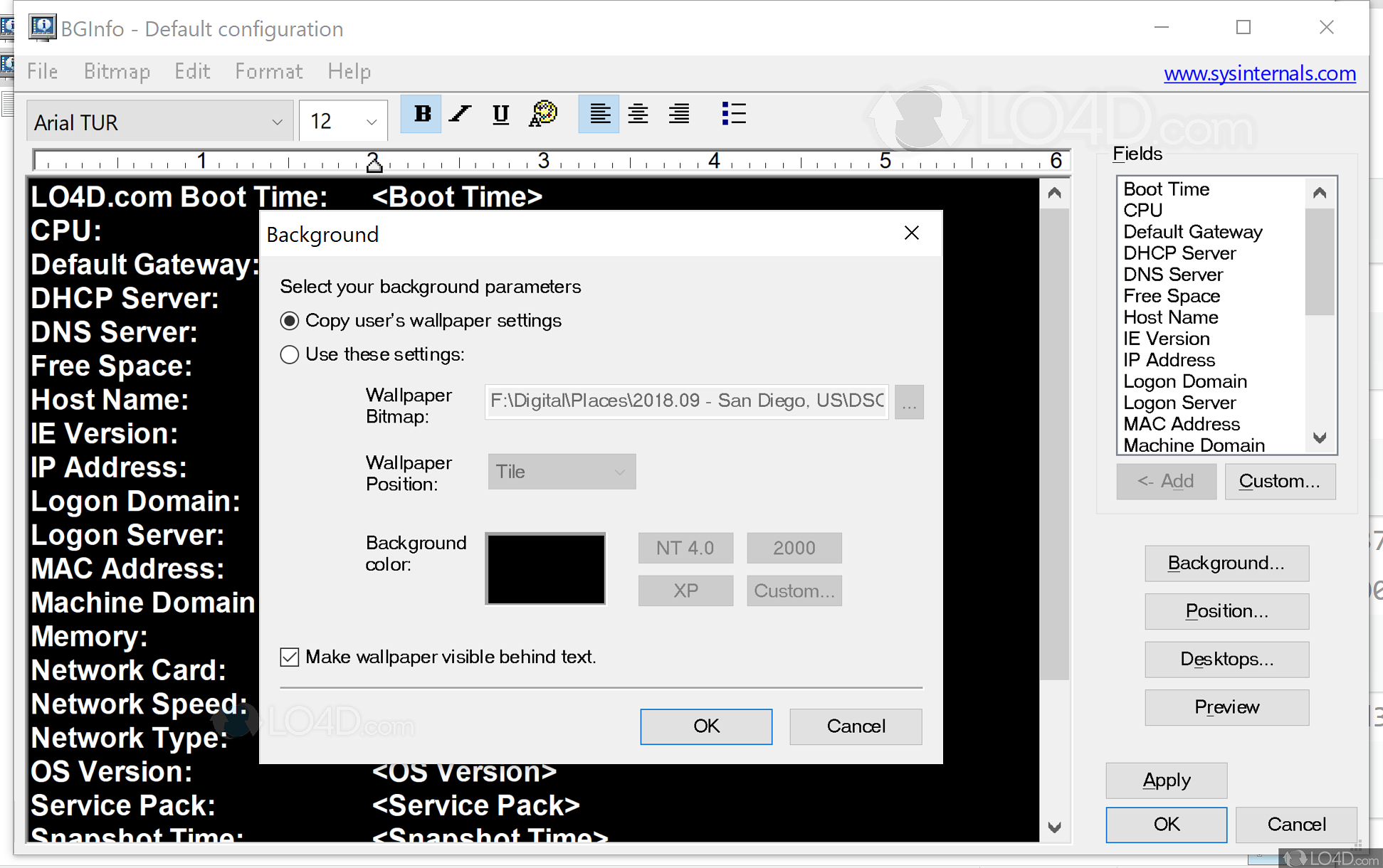Click the Custom... background color button
The width and height of the screenshot is (1383, 868).
tap(794, 591)
